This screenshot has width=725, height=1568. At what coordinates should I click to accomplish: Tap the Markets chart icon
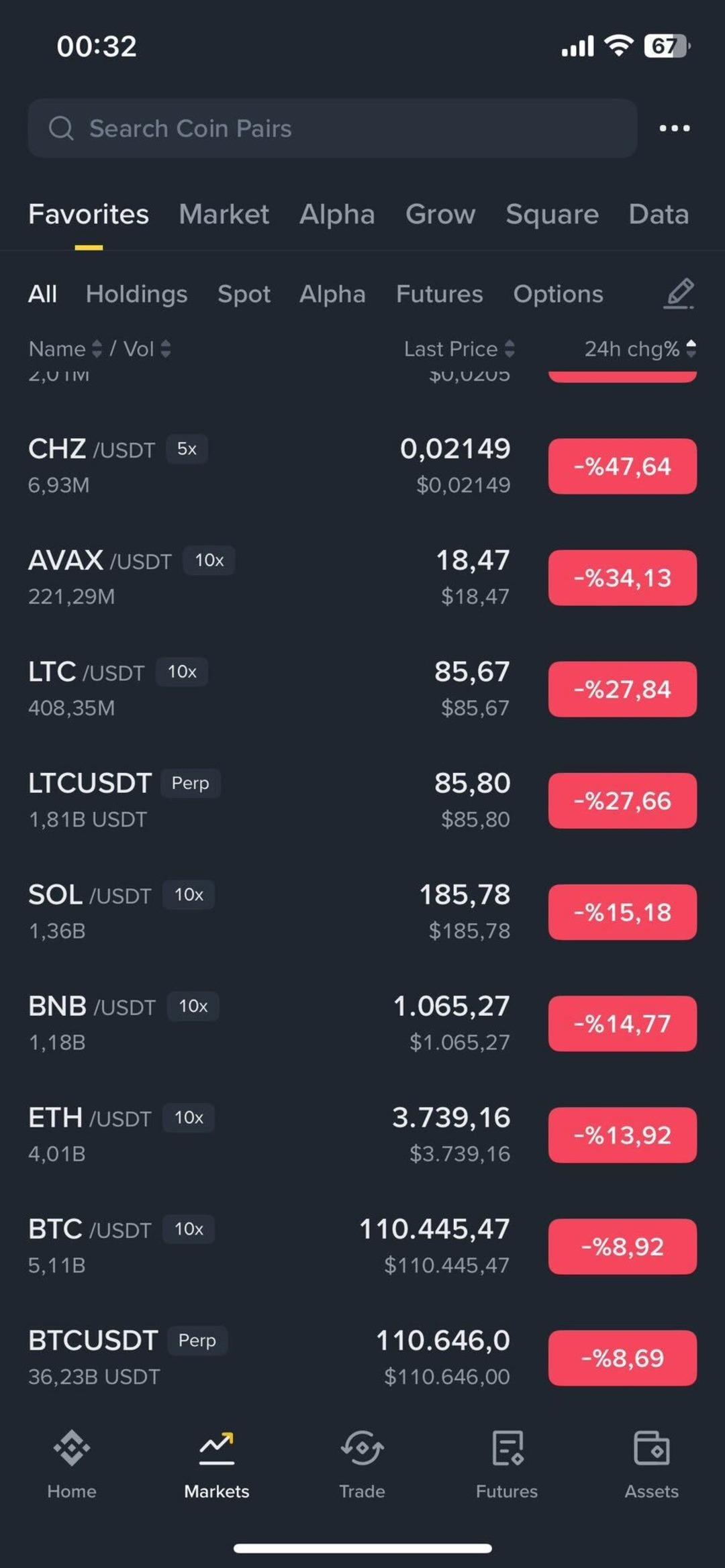click(216, 1448)
